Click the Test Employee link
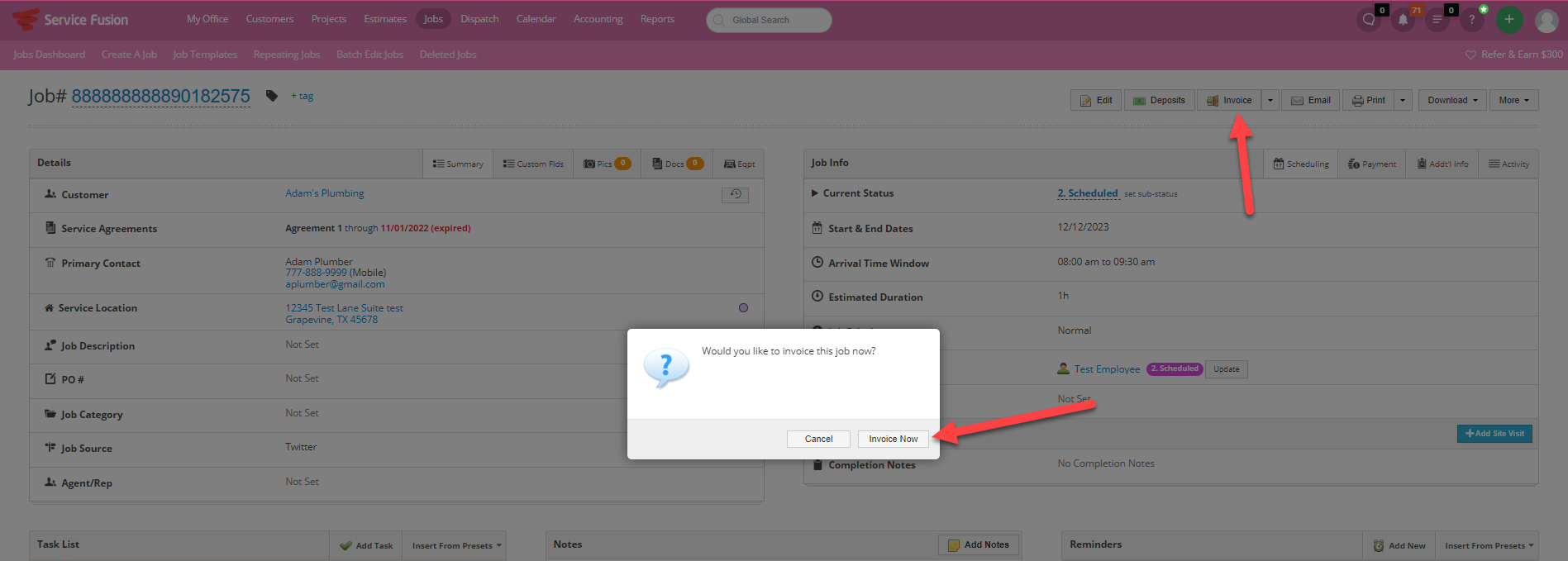 click(1107, 369)
